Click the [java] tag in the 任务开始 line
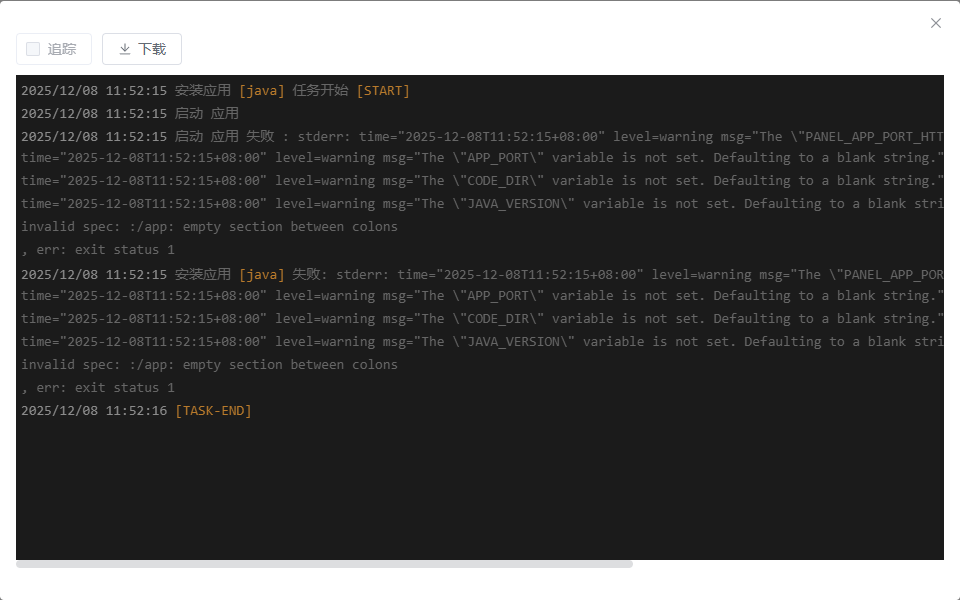The width and height of the screenshot is (960, 600). pos(262,91)
